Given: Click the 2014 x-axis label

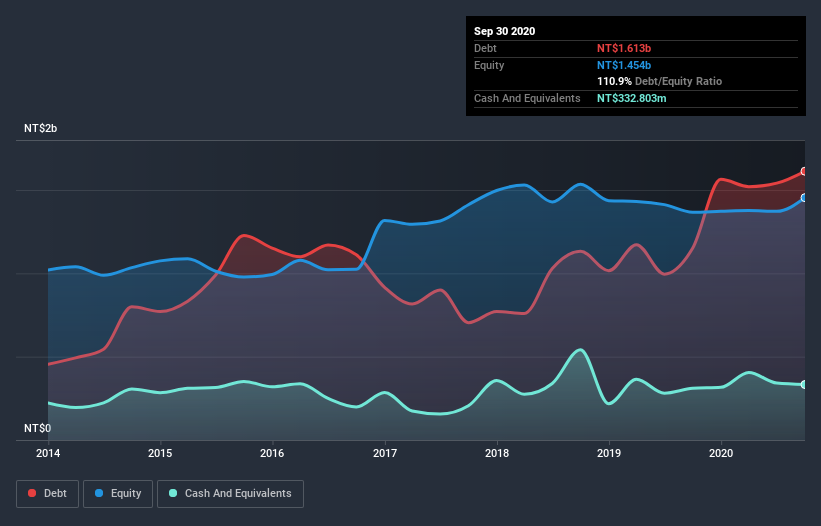Looking at the screenshot, I should [48, 453].
